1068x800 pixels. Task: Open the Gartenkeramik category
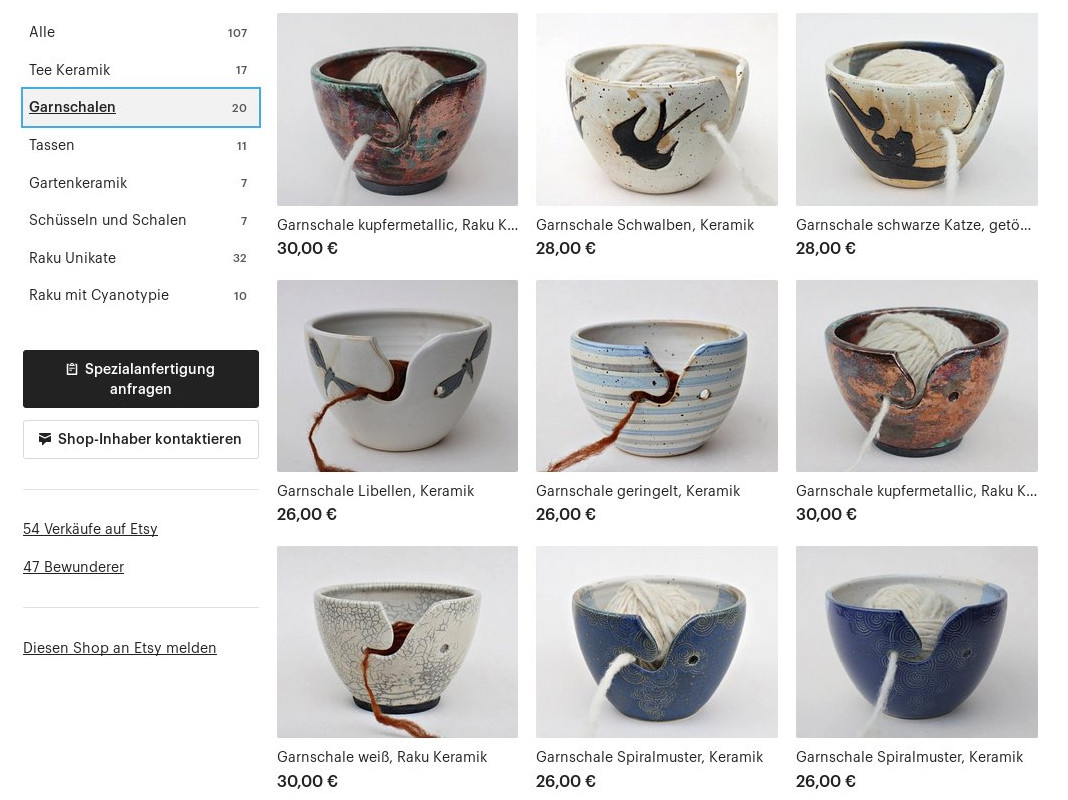coord(141,182)
